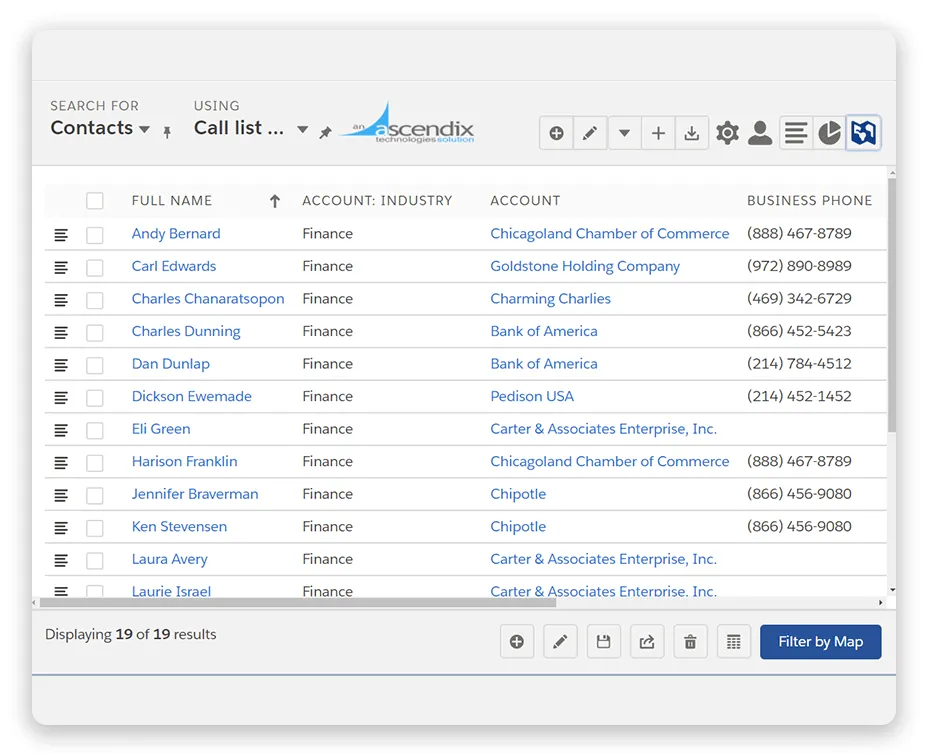Open row menu for Harison Franklin
928x754 pixels.
(61, 463)
